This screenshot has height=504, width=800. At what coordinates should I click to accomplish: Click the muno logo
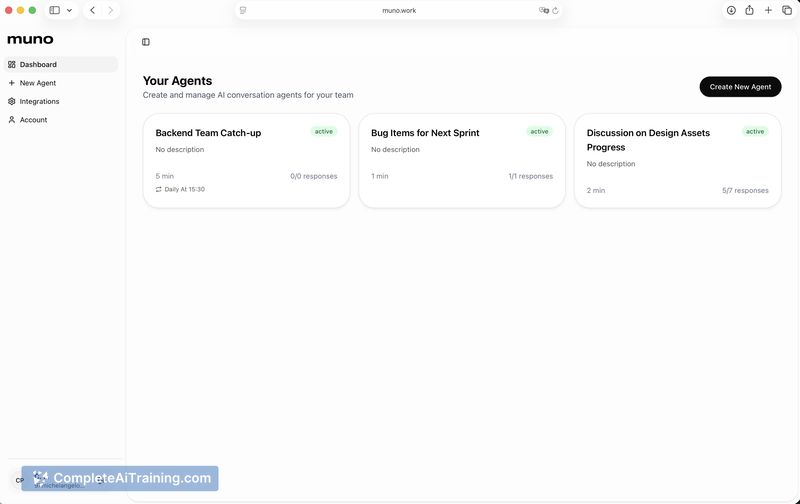pyautogui.click(x=31, y=39)
